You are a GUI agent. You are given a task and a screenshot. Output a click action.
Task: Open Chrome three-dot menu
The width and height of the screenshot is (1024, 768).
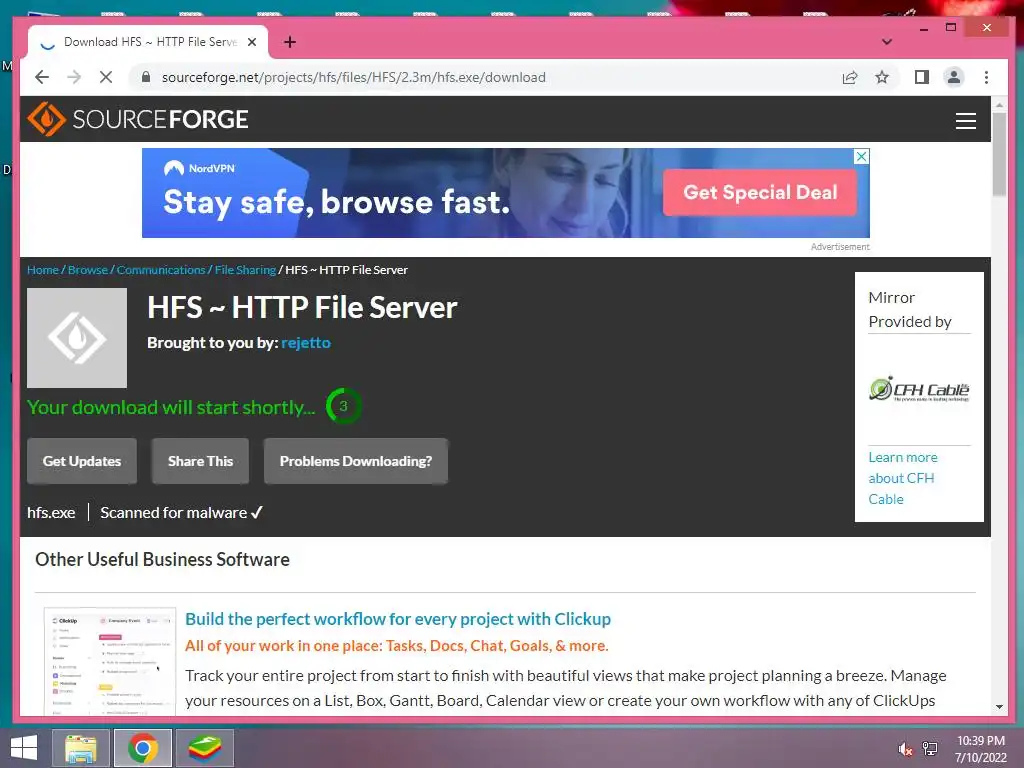986,78
